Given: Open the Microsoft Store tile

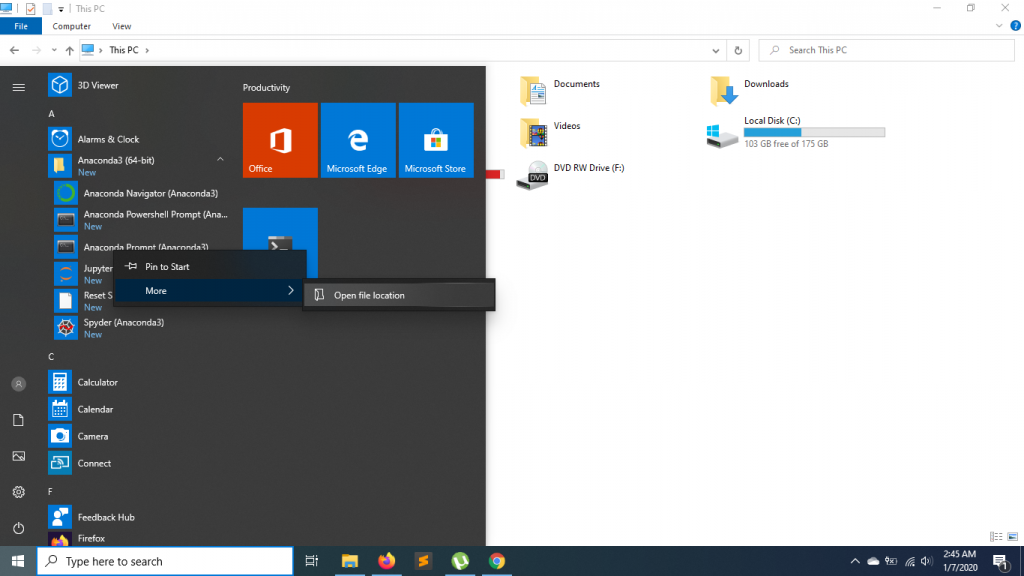Looking at the screenshot, I should point(436,140).
